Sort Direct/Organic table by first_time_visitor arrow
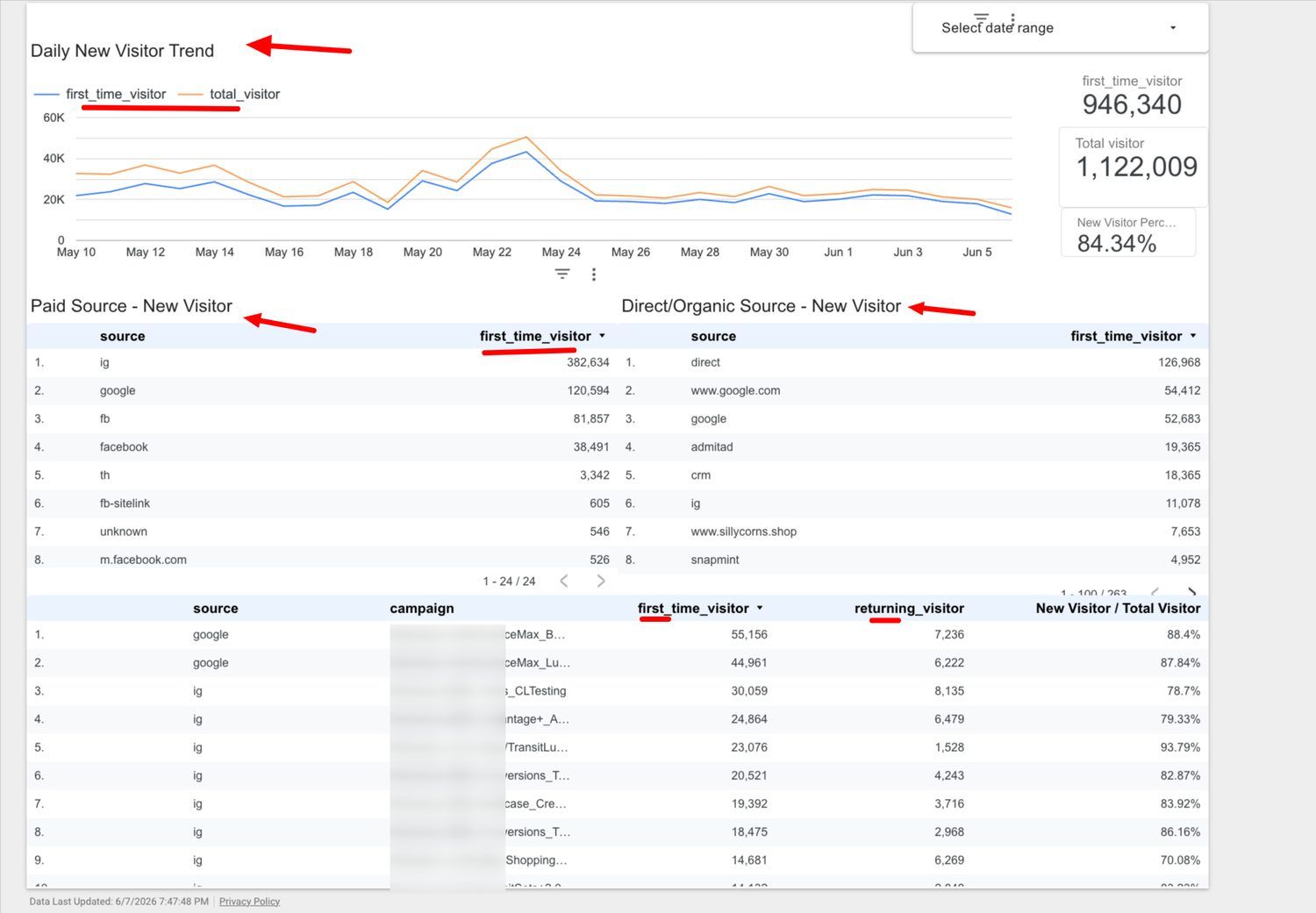The height and width of the screenshot is (913, 1316). (1193, 336)
